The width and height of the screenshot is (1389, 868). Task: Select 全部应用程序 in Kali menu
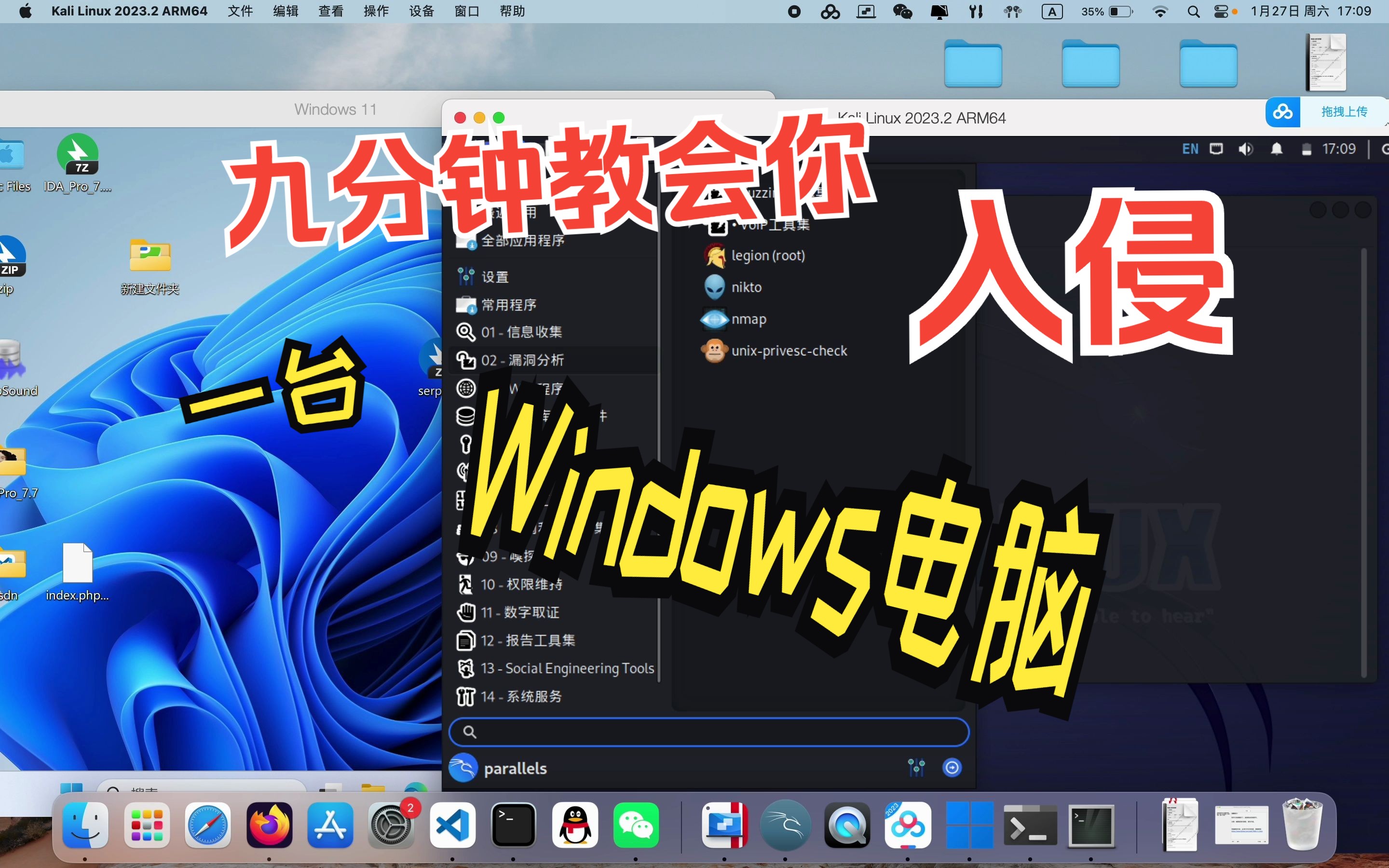point(554,241)
